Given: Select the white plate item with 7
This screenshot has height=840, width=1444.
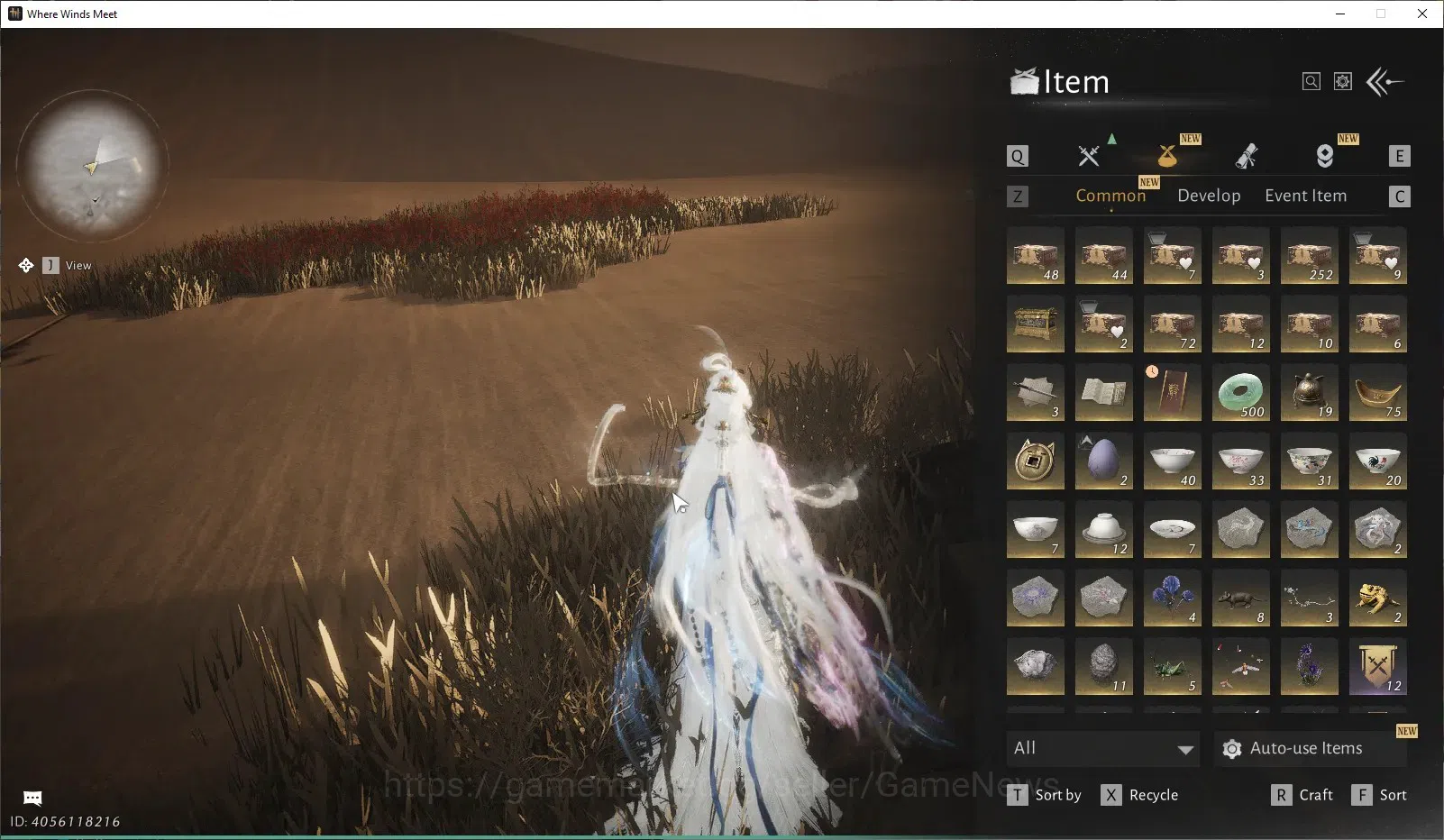Looking at the screenshot, I should point(1173,530).
